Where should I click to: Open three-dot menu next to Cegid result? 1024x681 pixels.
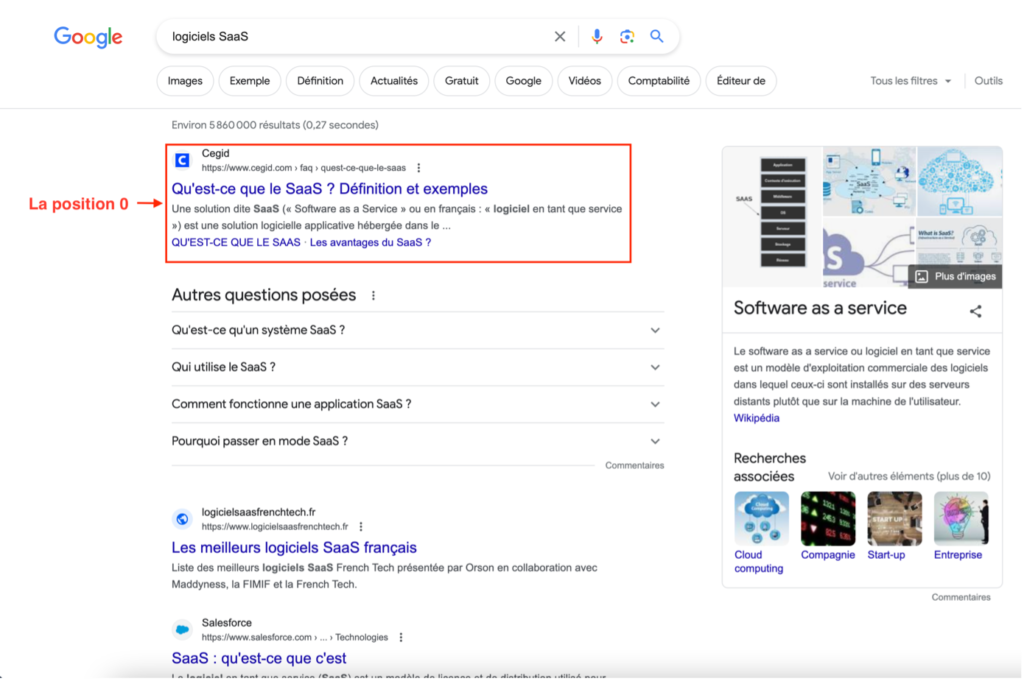[x=419, y=168]
